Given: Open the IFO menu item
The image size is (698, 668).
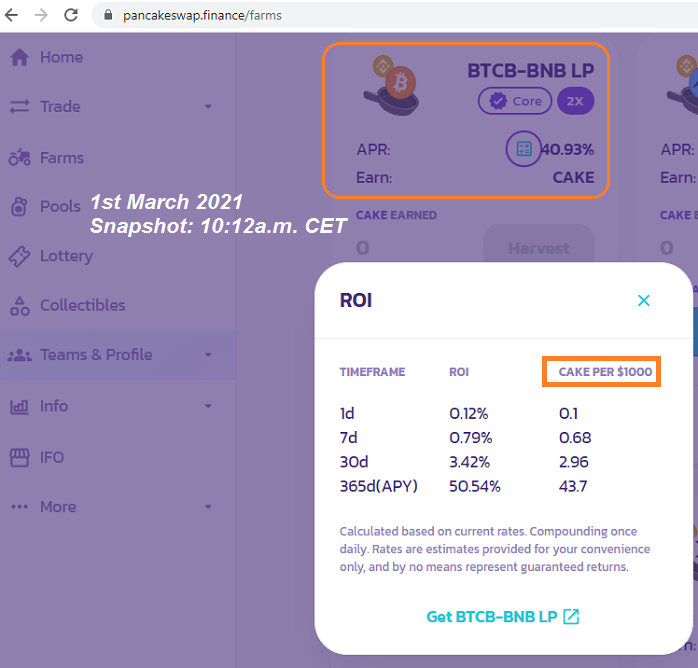Looking at the screenshot, I should [52, 457].
